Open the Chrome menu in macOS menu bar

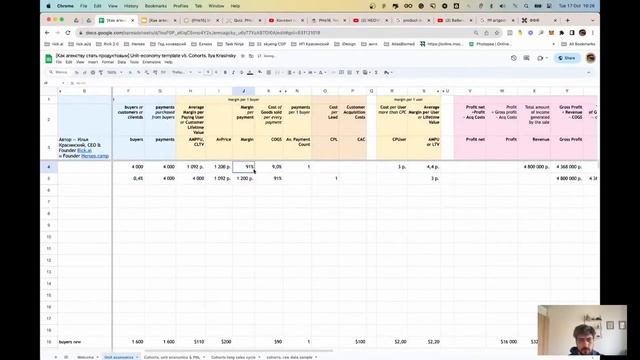[65, 6]
